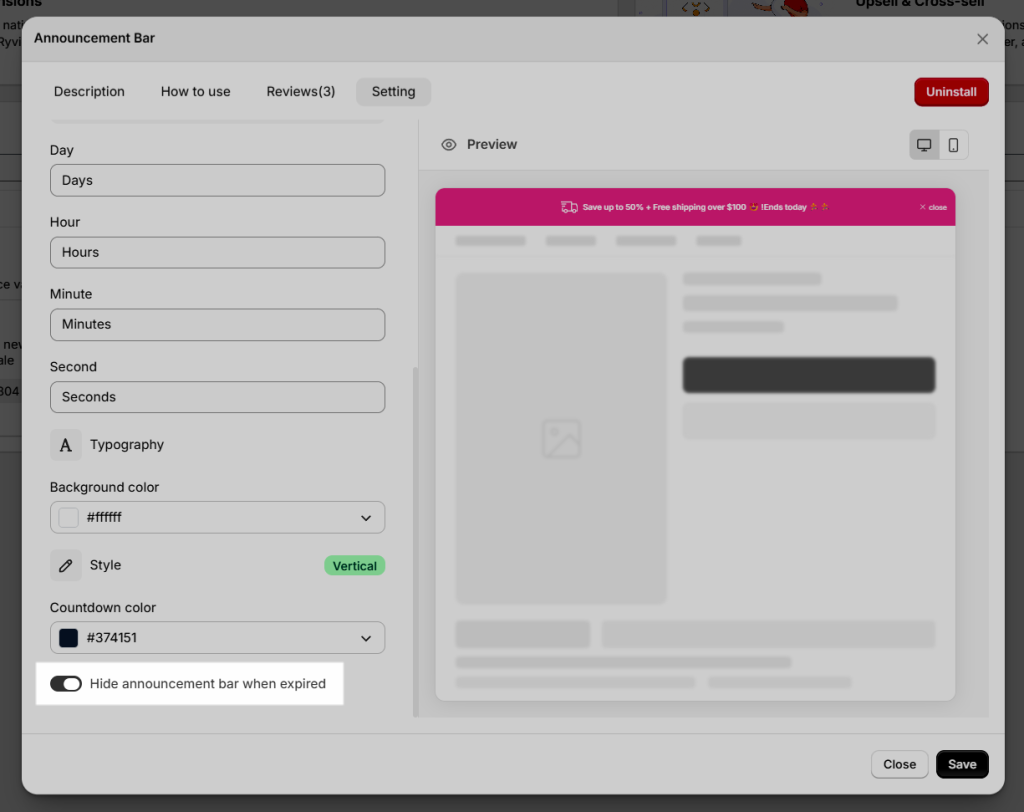Switch preview to mobile view icon
This screenshot has height=812, width=1024.
click(953, 145)
